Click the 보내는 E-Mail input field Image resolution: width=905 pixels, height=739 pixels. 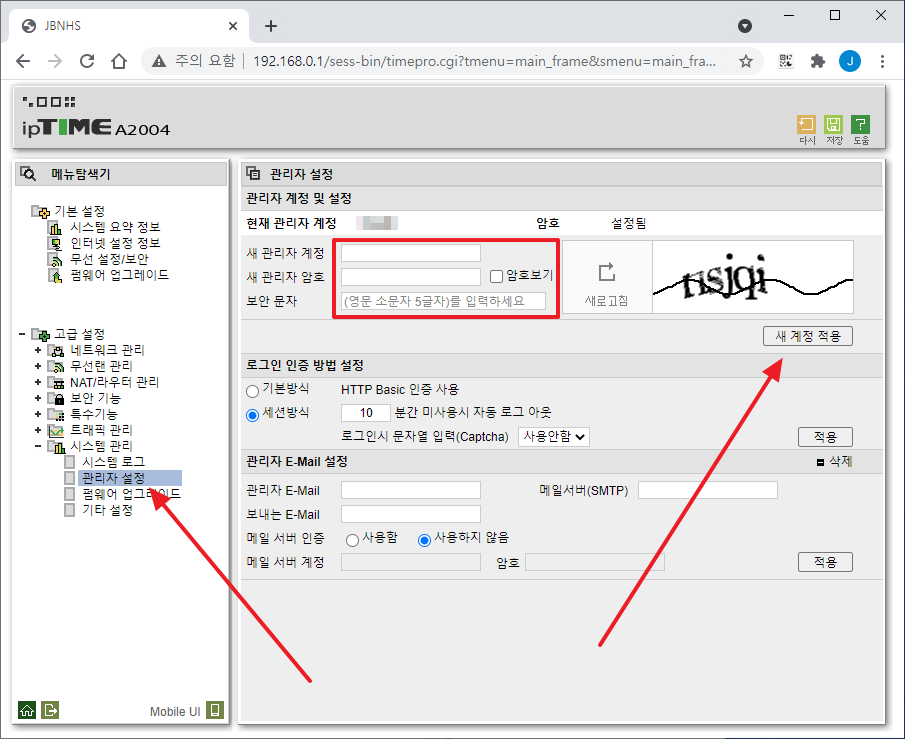point(411,514)
